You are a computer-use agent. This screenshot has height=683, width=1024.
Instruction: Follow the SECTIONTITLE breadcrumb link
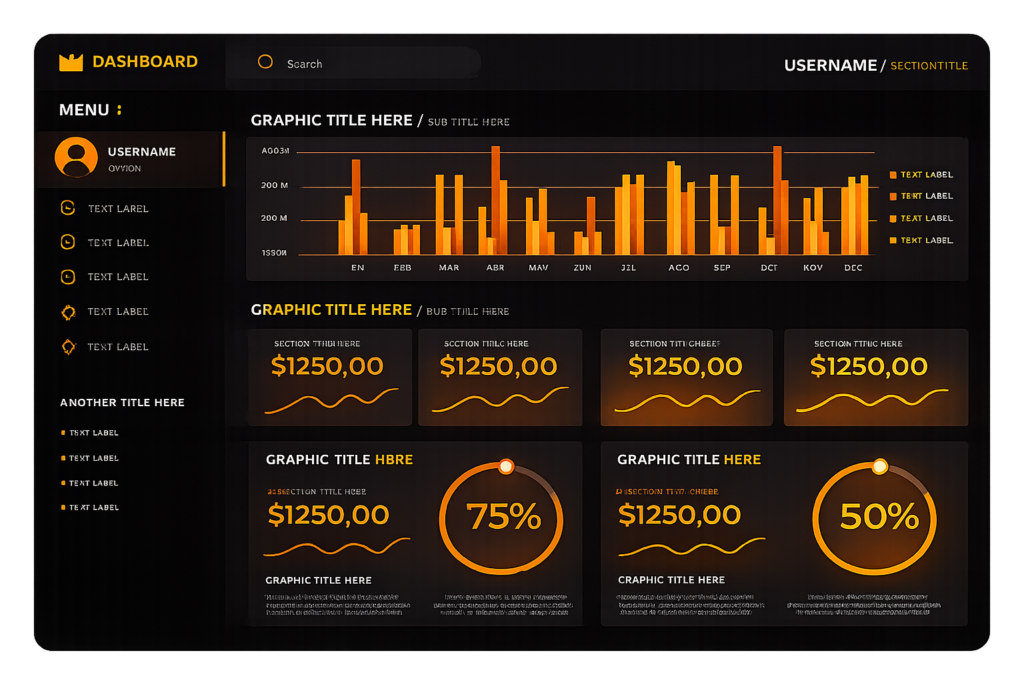pyautogui.click(x=929, y=66)
